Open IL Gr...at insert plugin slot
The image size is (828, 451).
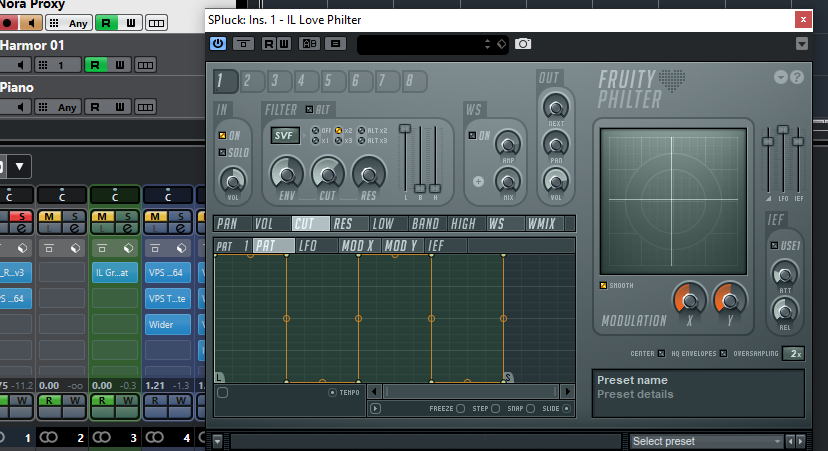tap(114, 273)
